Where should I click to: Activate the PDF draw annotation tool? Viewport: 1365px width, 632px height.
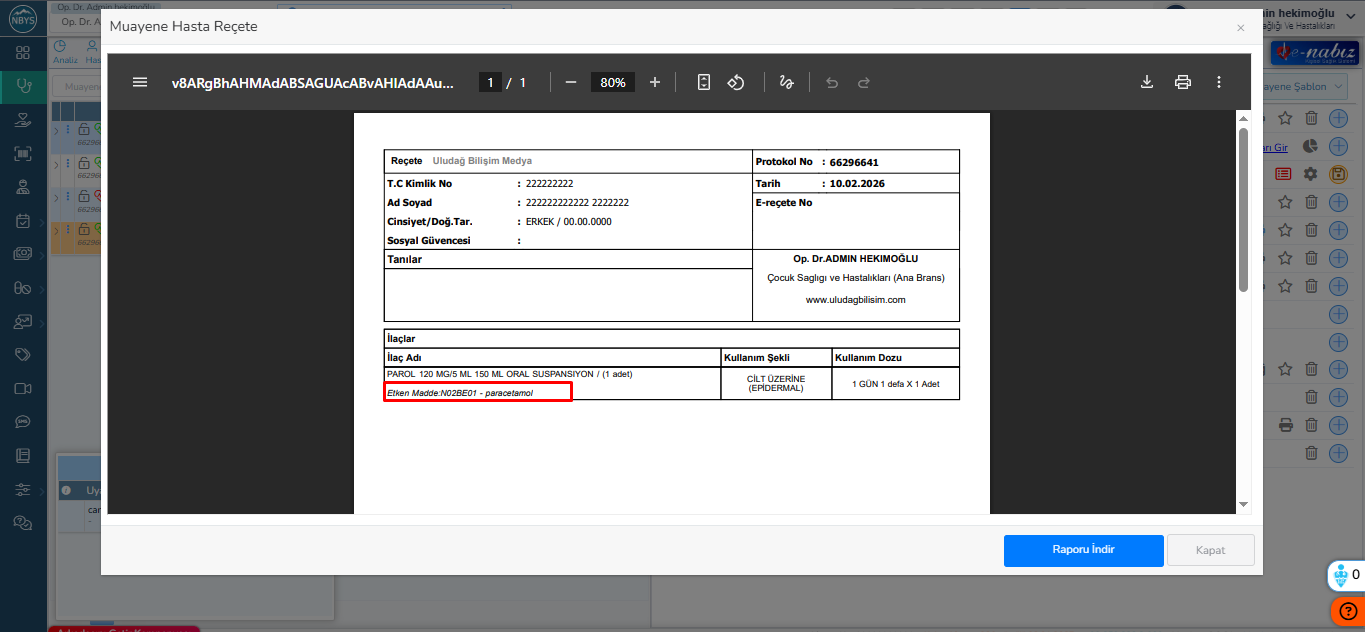point(787,82)
